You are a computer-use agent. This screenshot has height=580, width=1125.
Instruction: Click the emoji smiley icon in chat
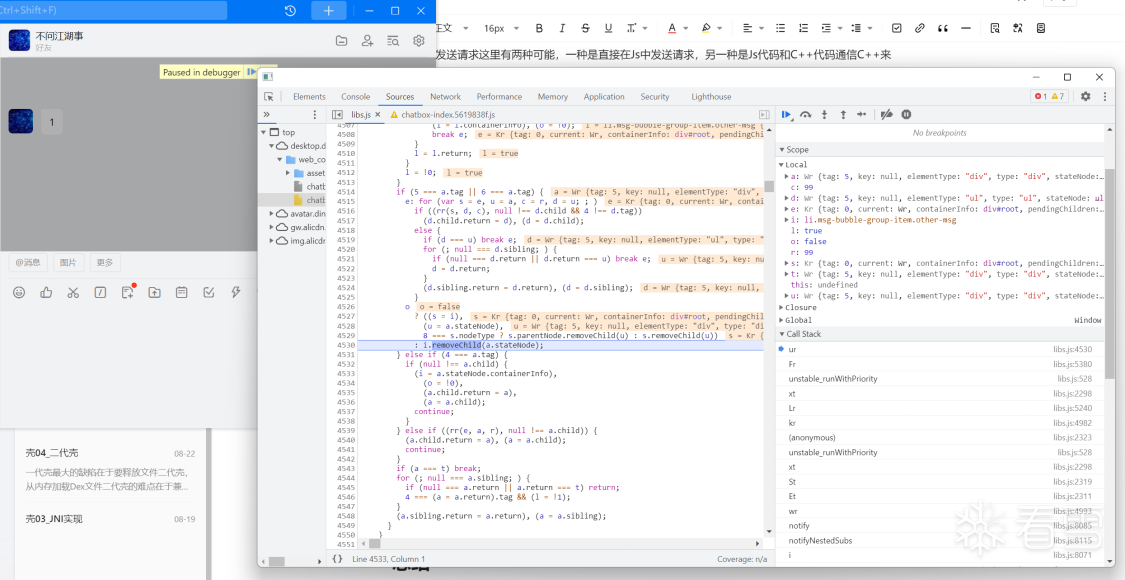(19, 292)
